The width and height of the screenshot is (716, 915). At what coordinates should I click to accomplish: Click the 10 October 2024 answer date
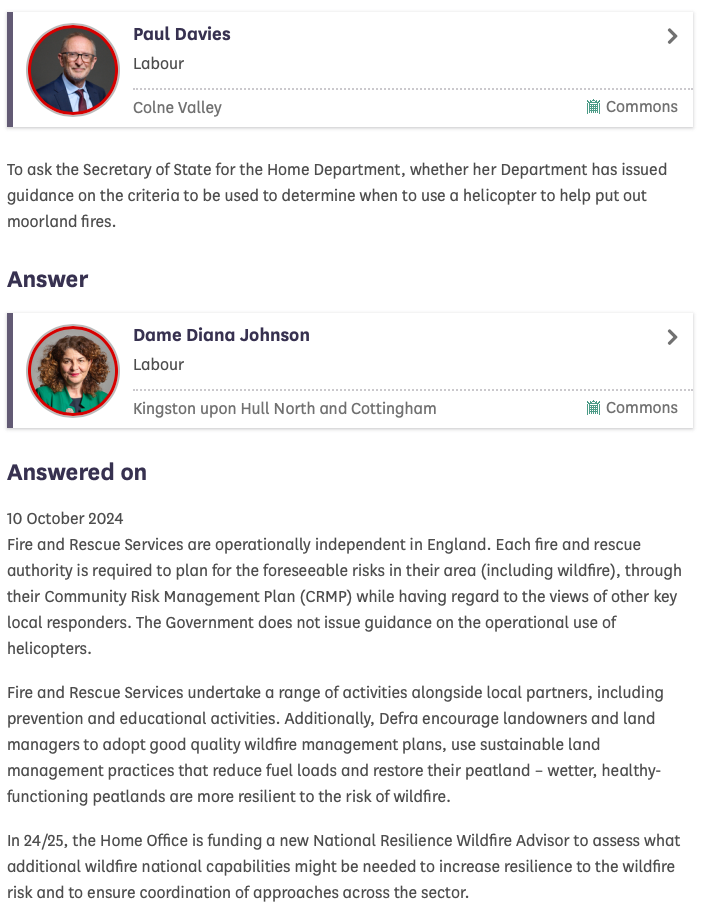(65, 518)
